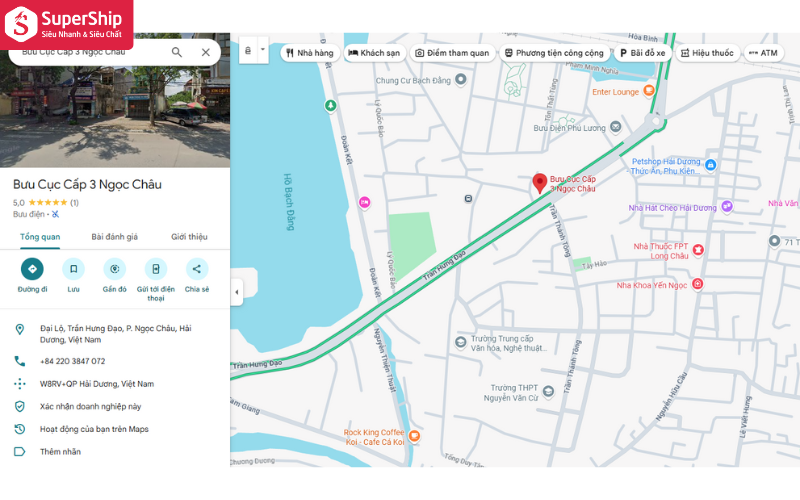The height and width of the screenshot is (500, 800).
Task: Open the street view photo of the post office
Action: coord(115,116)
